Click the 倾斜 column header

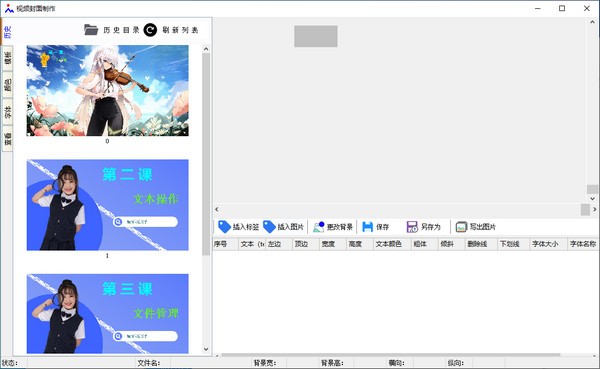pyautogui.click(x=451, y=244)
